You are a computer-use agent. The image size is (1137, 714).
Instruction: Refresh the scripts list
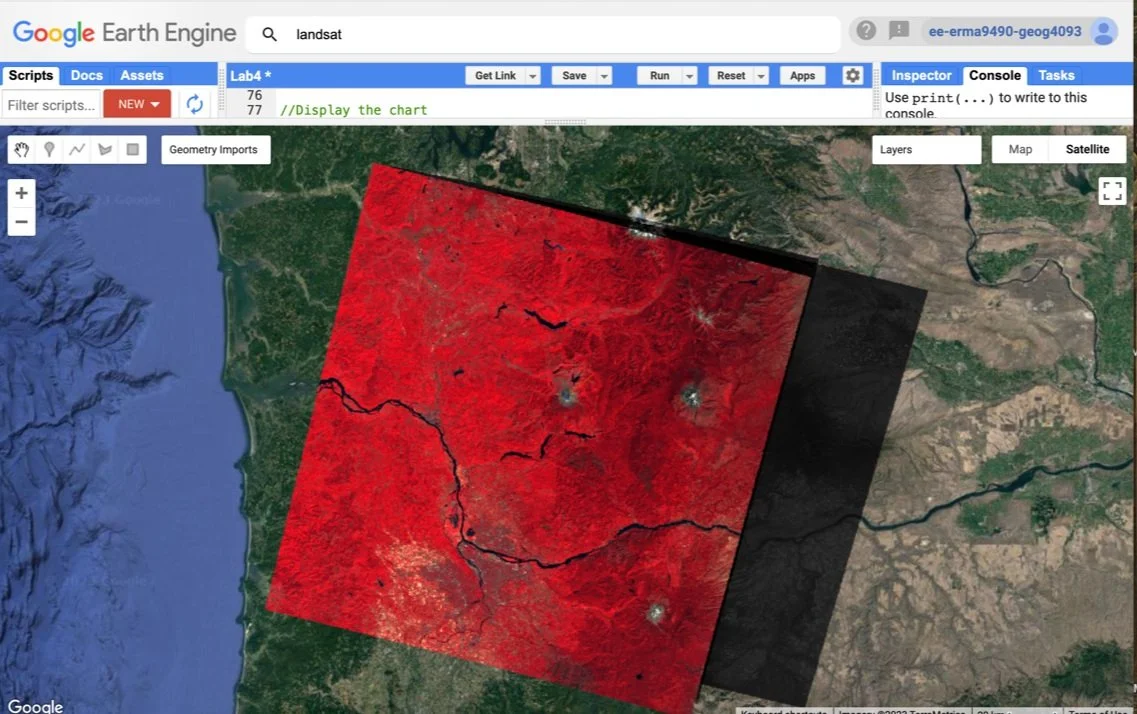[194, 104]
